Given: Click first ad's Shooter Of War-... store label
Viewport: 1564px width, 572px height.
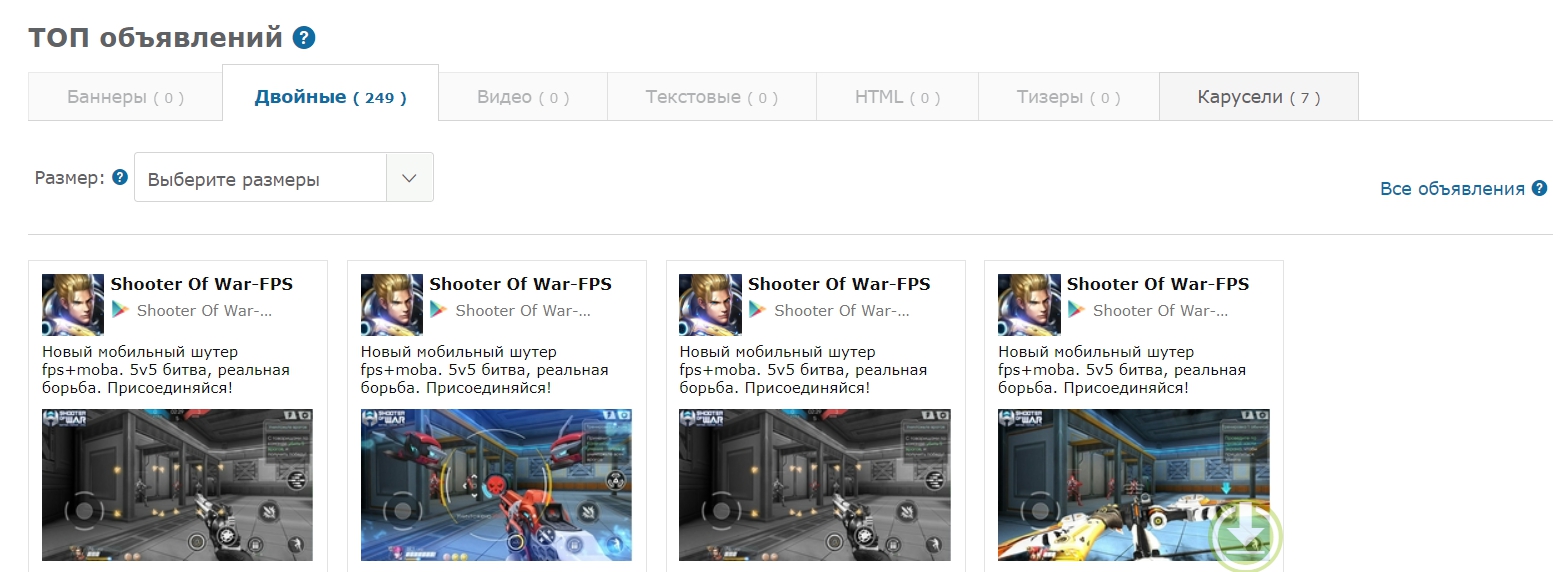Looking at the screenshot, I should pos(204,311).
